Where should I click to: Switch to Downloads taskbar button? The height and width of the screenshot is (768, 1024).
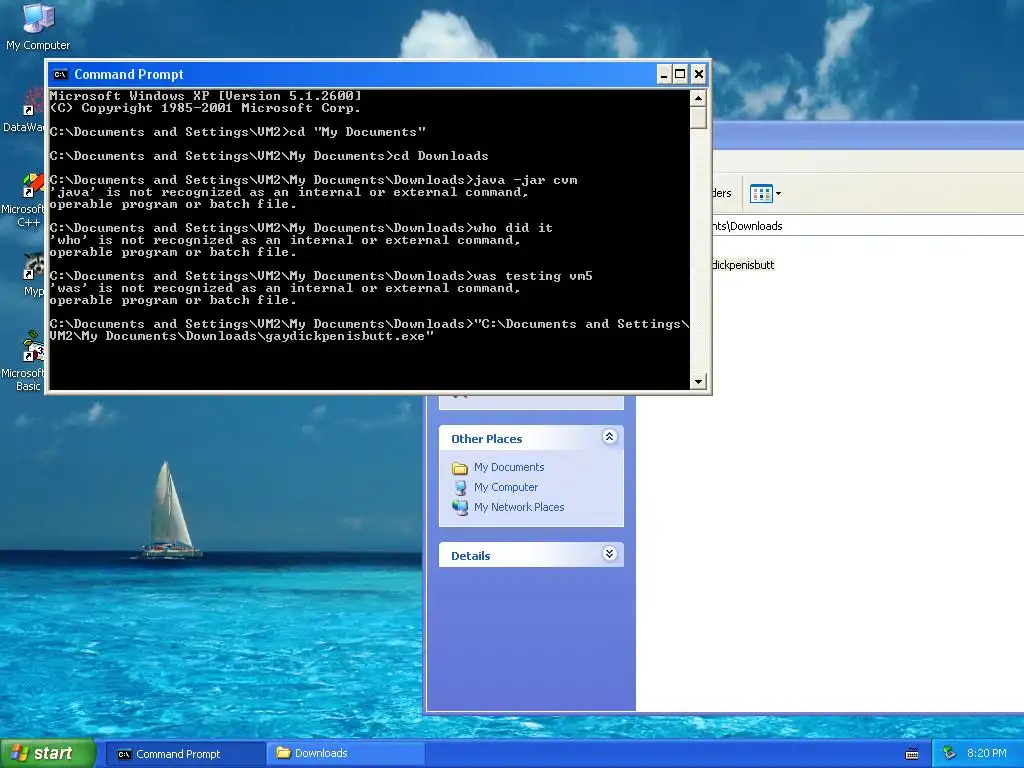[345, 754]
